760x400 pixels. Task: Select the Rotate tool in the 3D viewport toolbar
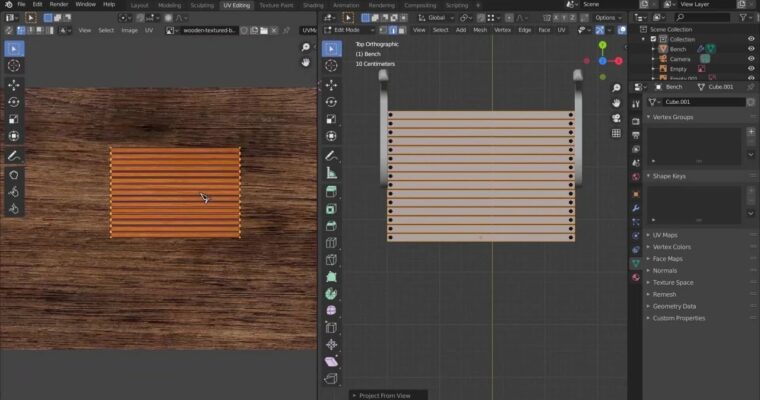pyautogui.click(x=332, y=102)
